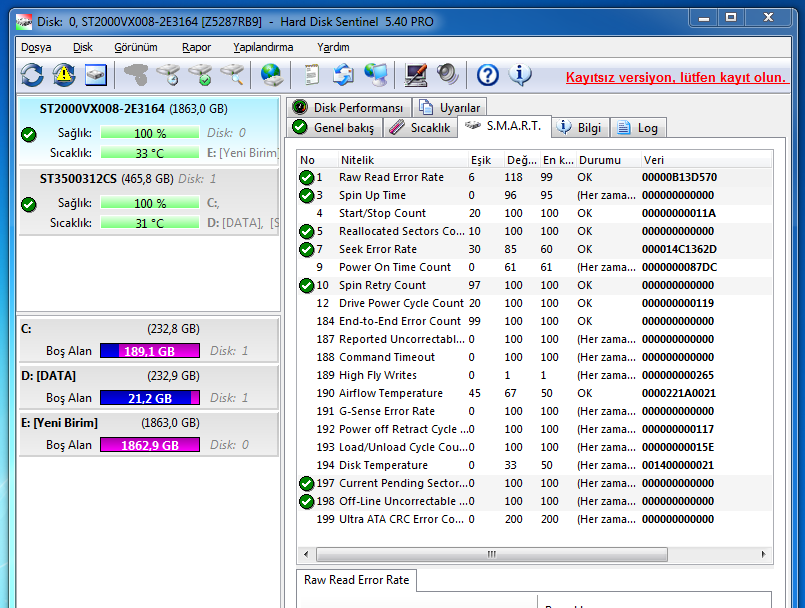The height and width of the screenshot is (608, 805).
Task: Select the Ultra ATA CRC Error Count row
Action: click(x=534, y=520)
